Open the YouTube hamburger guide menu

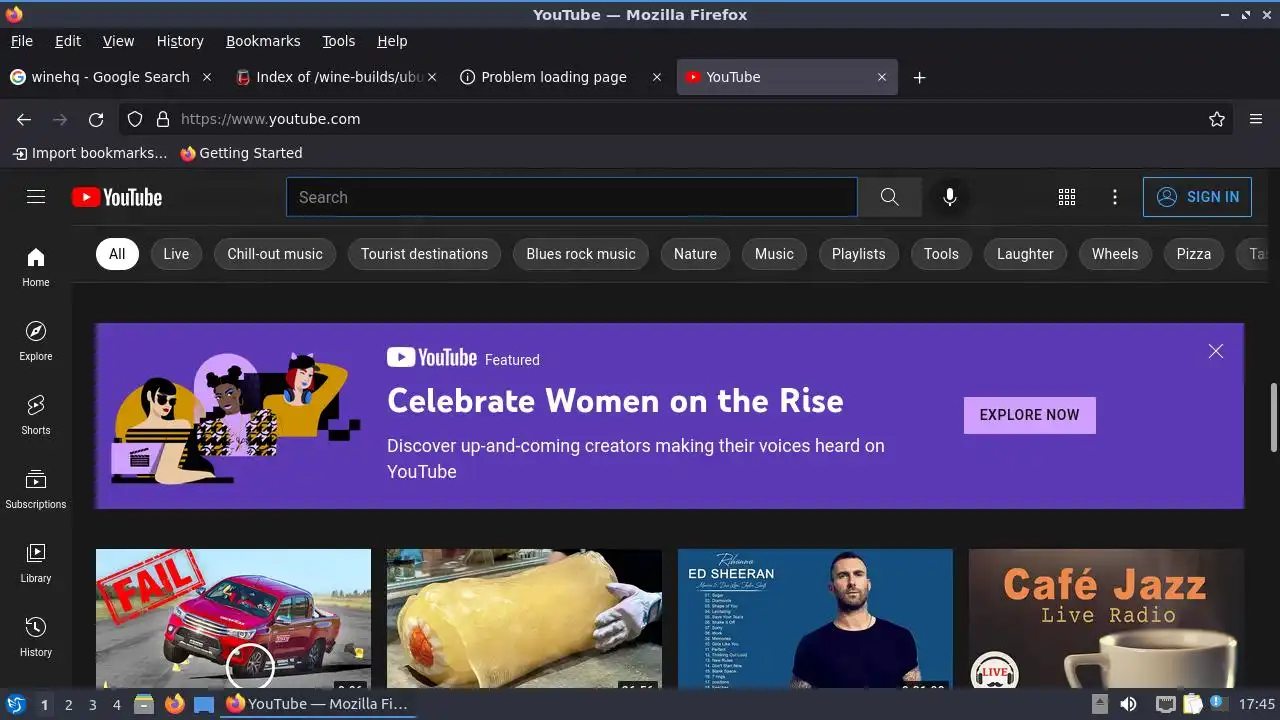tap(36, 197)
